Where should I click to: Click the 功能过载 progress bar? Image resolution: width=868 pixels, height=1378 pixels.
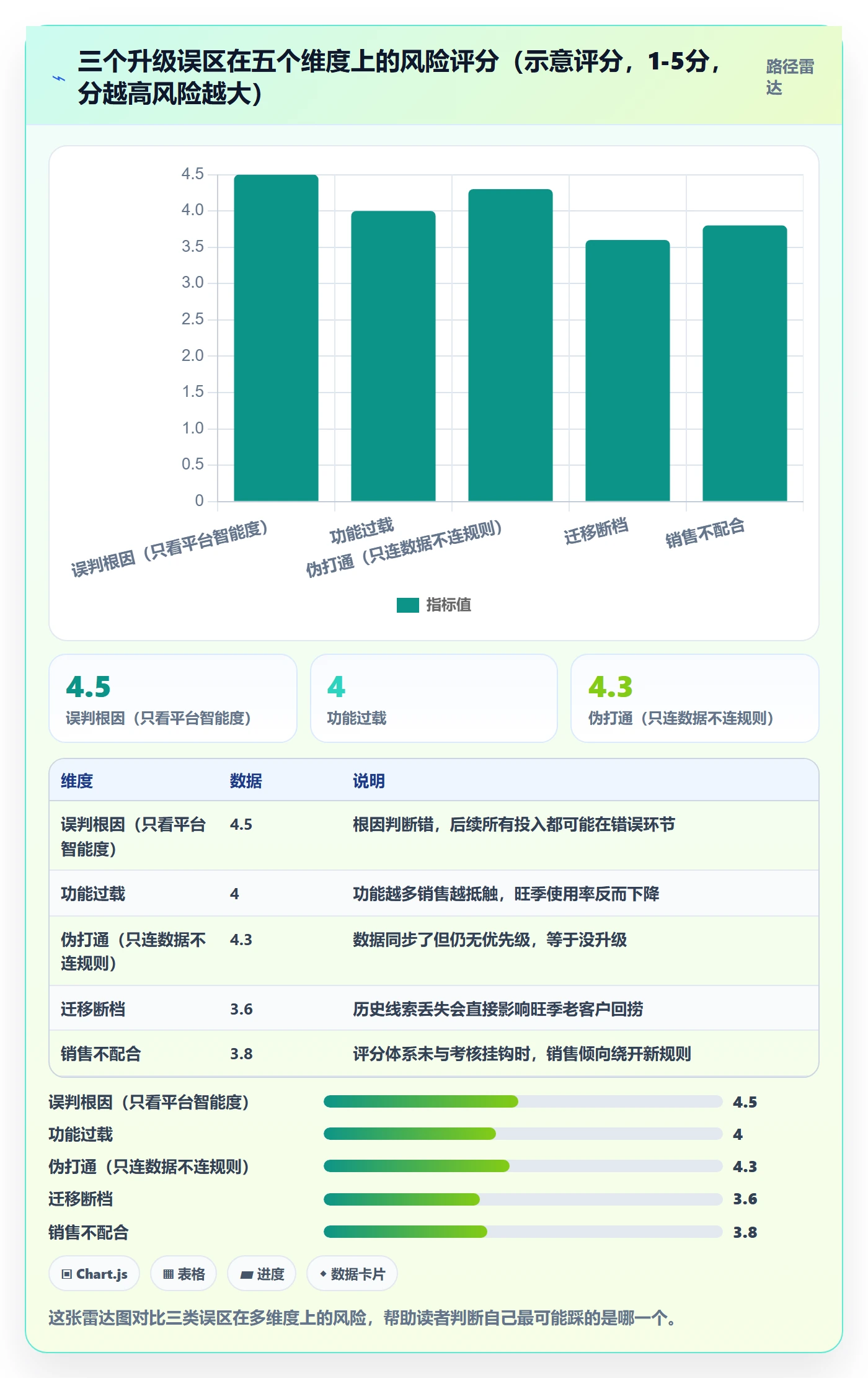click(523, 1134)
